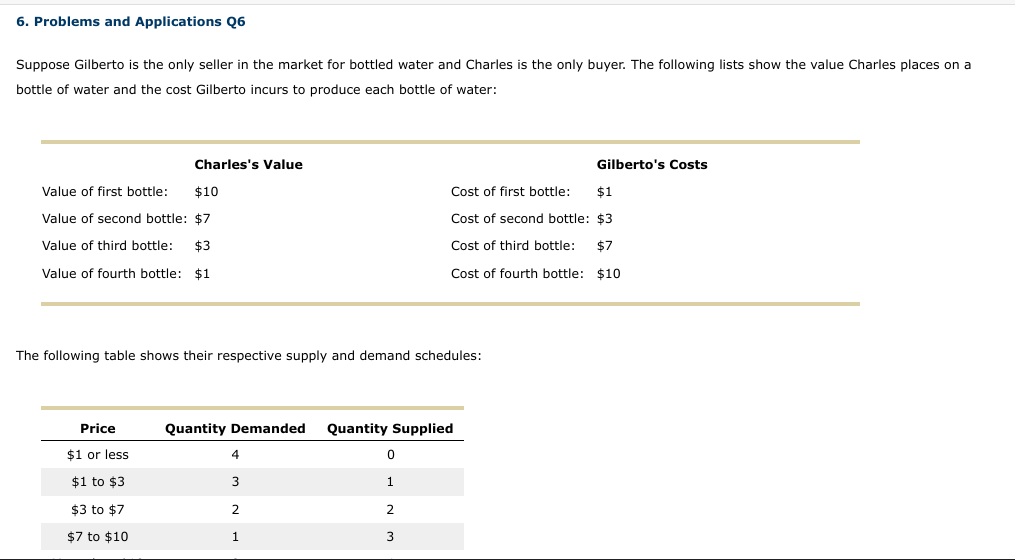Select the 'Value of second bottle:' label
The width and height of the screenshot is (1015, 560).
tap(114, 218)
